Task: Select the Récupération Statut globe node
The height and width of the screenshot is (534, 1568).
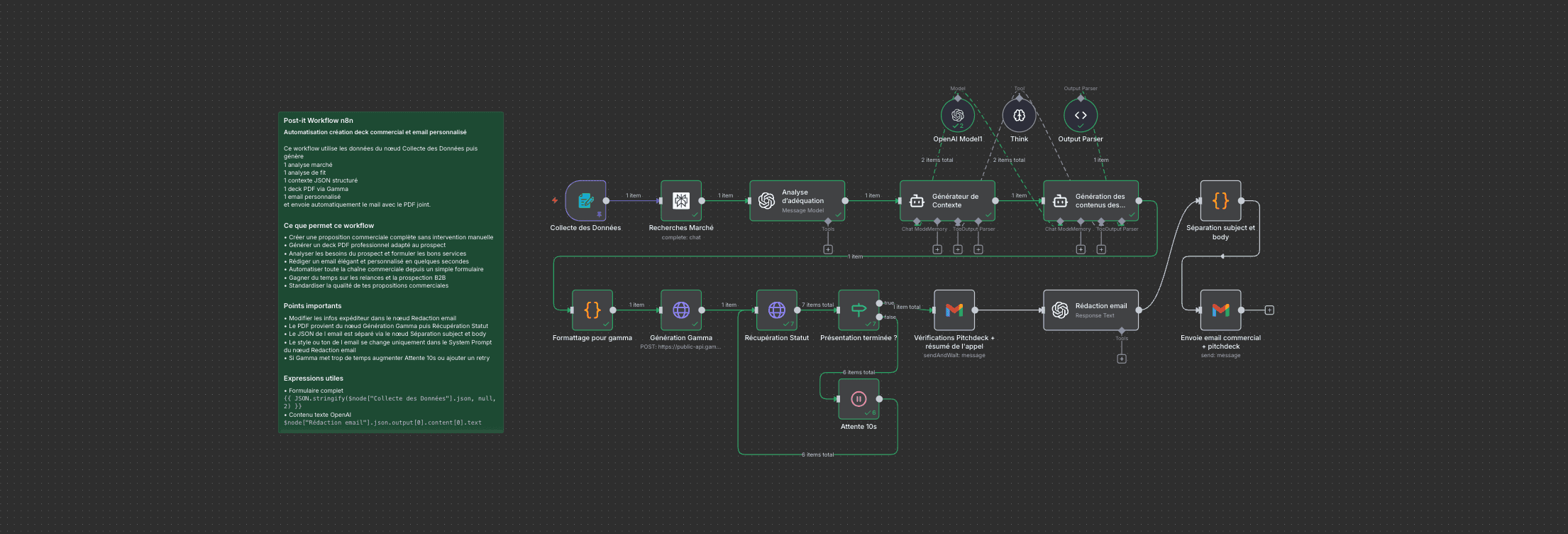Action: pos(777,310)
